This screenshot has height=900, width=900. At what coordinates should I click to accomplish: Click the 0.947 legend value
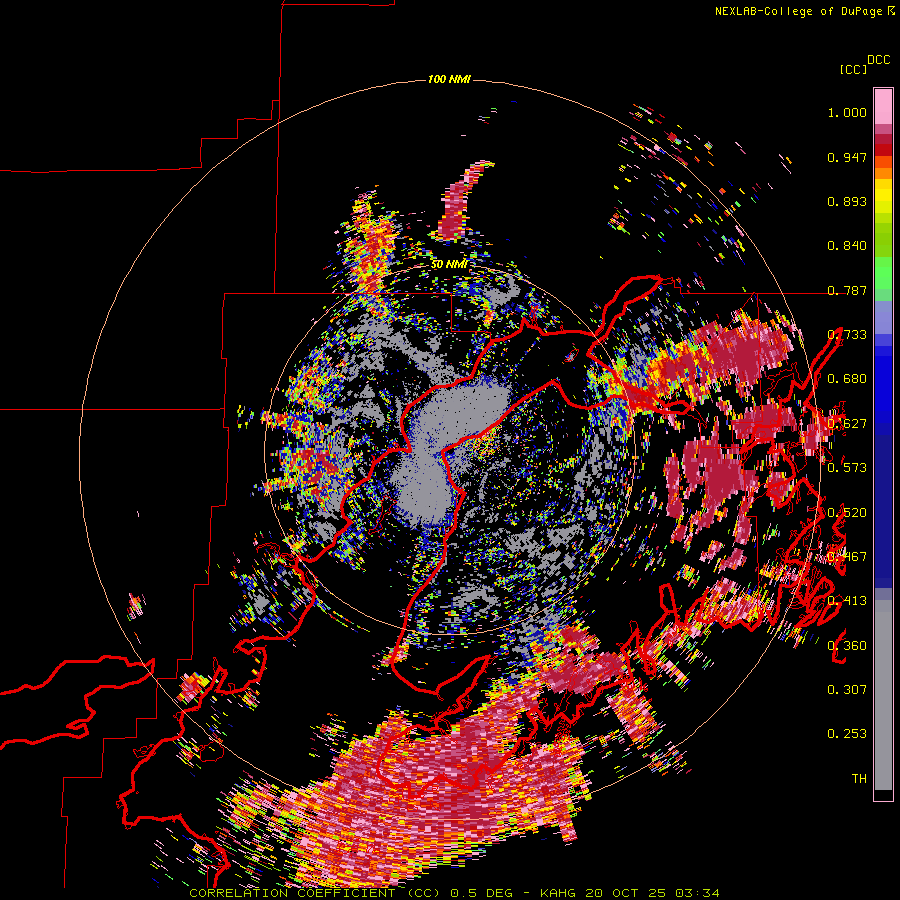click(847, 157)
